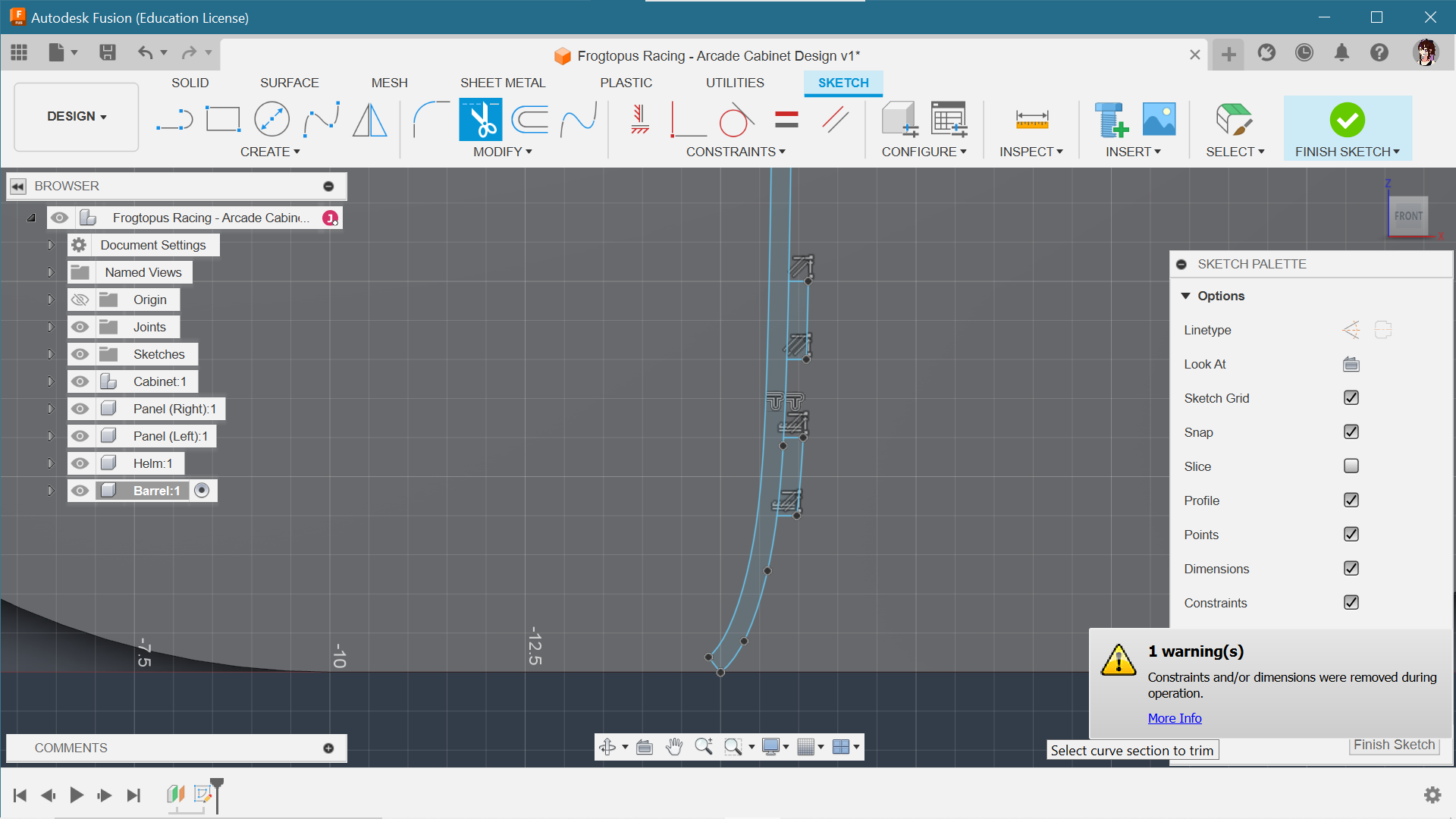Screen dimensions: 1456x819
Task: Expand the COMMENTS panel
Action: pyautogui.click(x=328, y=748)
